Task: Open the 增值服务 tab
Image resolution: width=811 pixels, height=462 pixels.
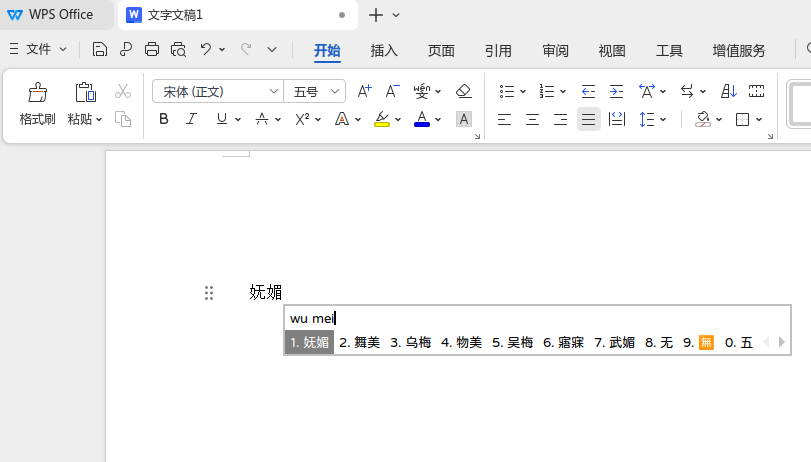Action: [739, 51]
